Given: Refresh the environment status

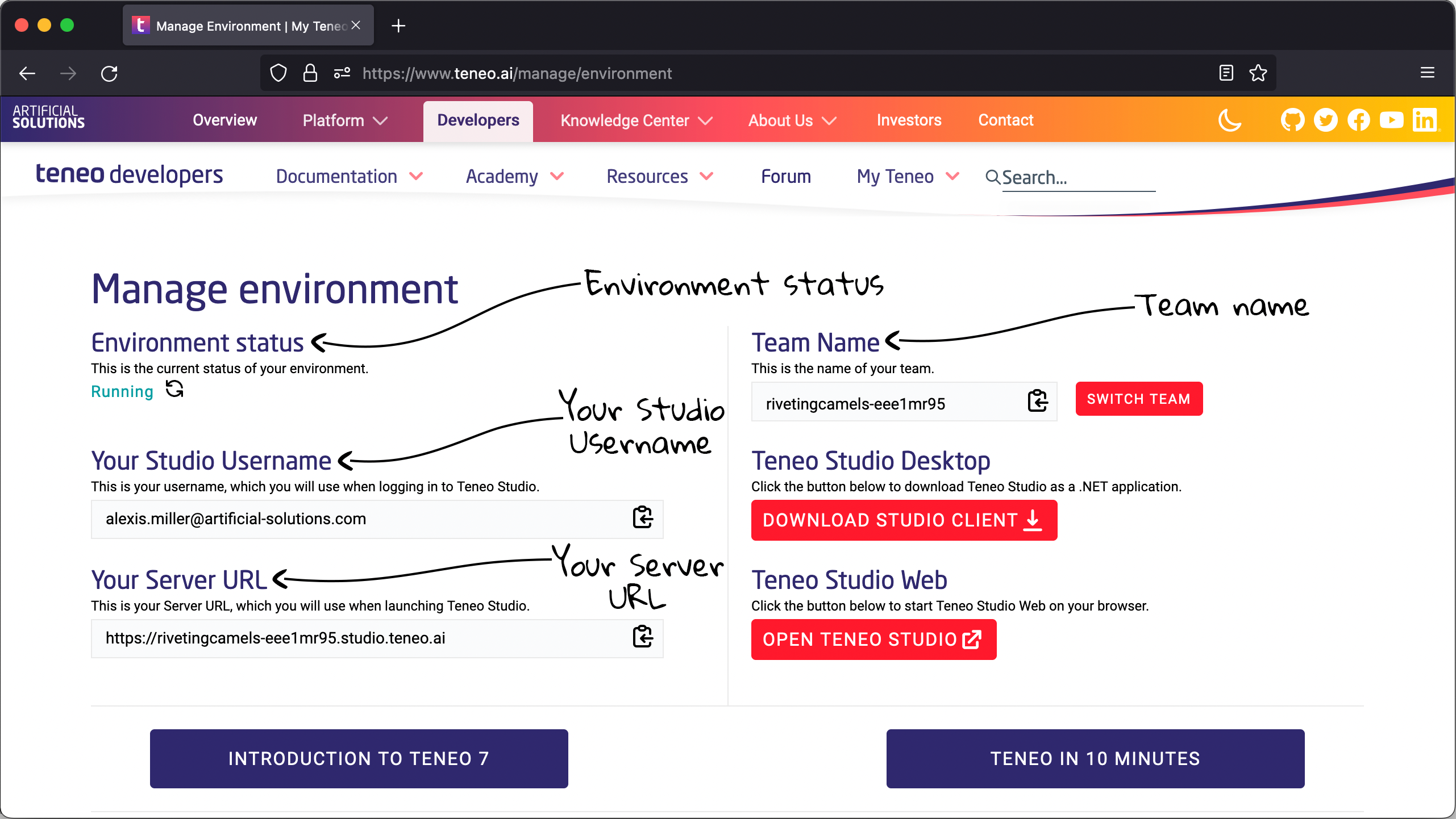Looking at the screenshot, I should tap(174, 390).
